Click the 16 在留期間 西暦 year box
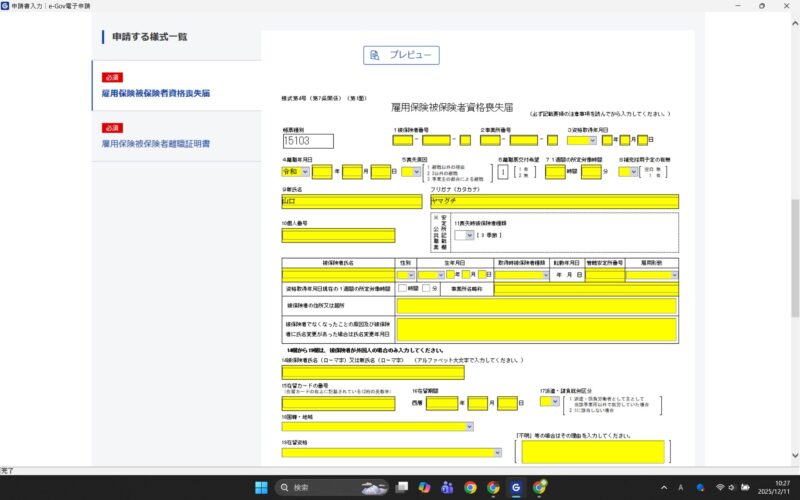This screenshot has width=800, height=500. 442,404
